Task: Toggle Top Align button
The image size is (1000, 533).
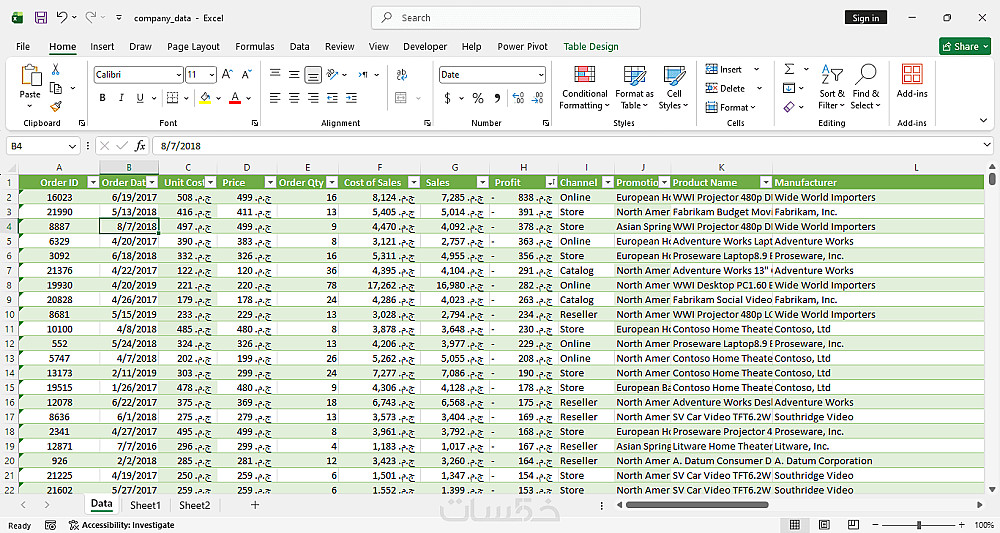Action: coord(275,75)
